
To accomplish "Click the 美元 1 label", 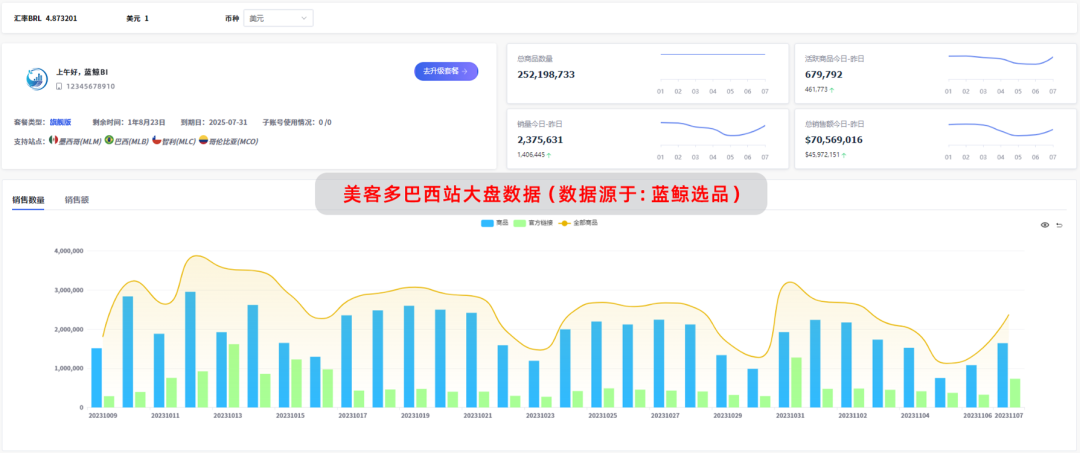I will pyautogui.click(x=137, y=19).
